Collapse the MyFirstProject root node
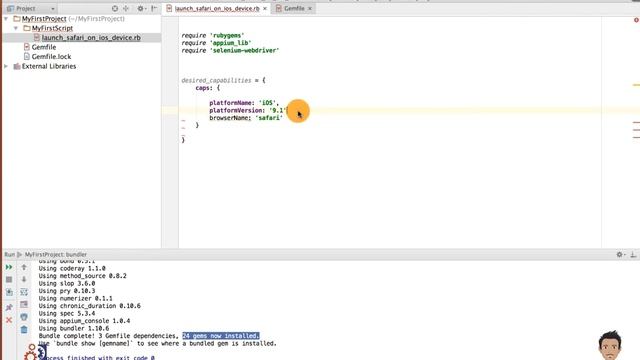The width and height of the screenshot is (640, 360). (6, 19)
